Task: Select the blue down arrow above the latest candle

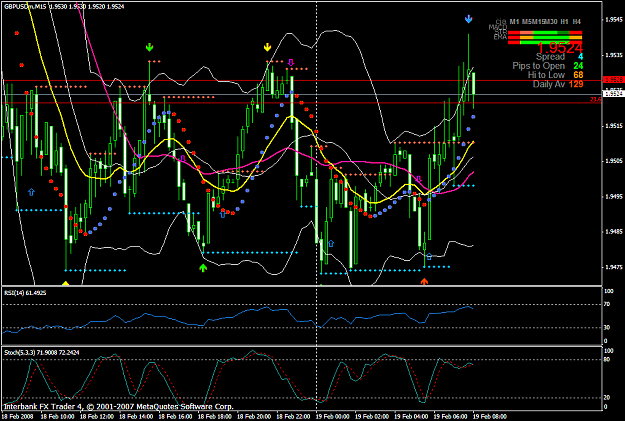Action: (x=468, y=19)
